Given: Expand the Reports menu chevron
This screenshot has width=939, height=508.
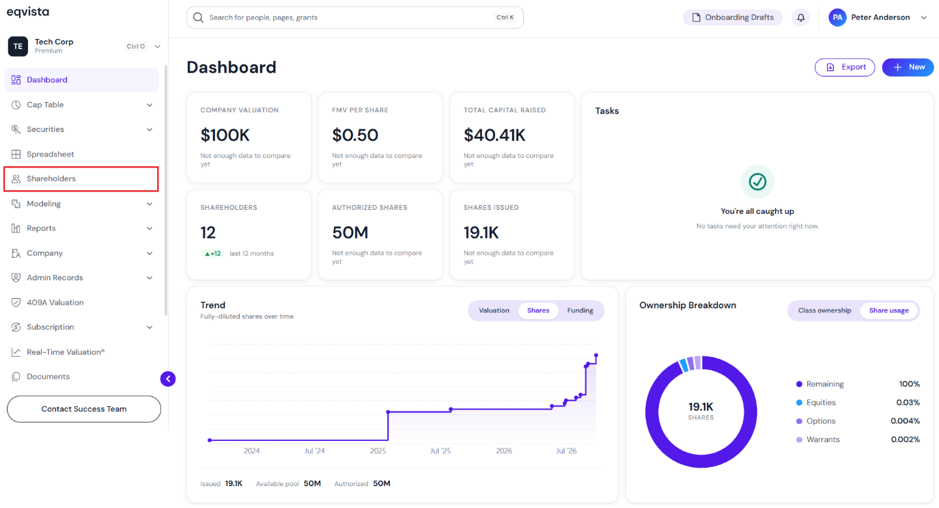Looking at the screenshot, I should pyautogui.click(x=149, y=228).
